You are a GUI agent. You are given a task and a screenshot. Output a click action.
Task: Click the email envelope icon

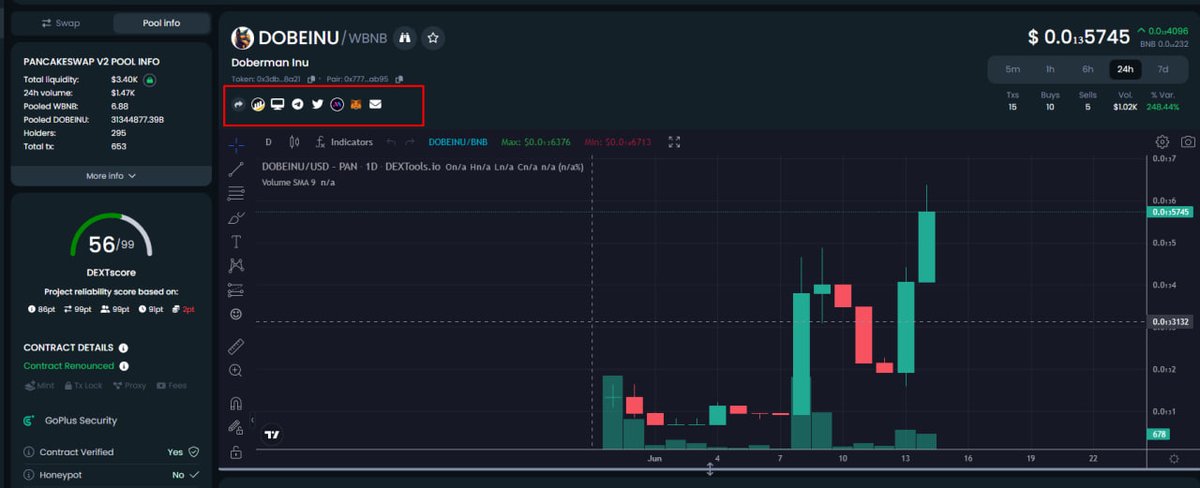tap(375, 104)
